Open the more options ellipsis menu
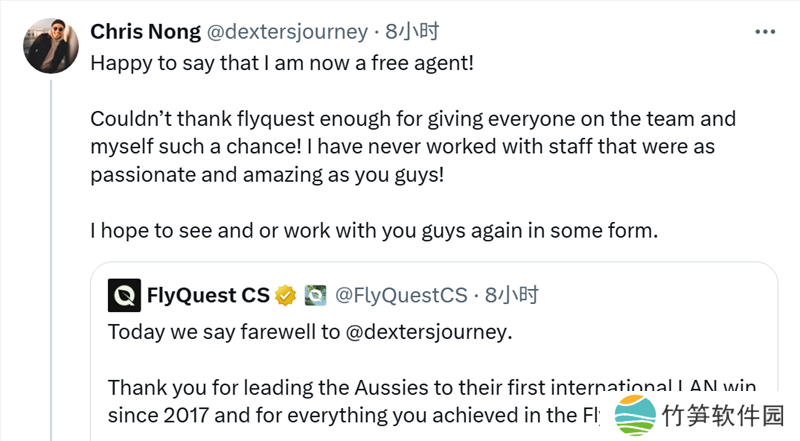The width and height of the screenshot is (800, 441). pyautogui.click(x=764, y=32)
